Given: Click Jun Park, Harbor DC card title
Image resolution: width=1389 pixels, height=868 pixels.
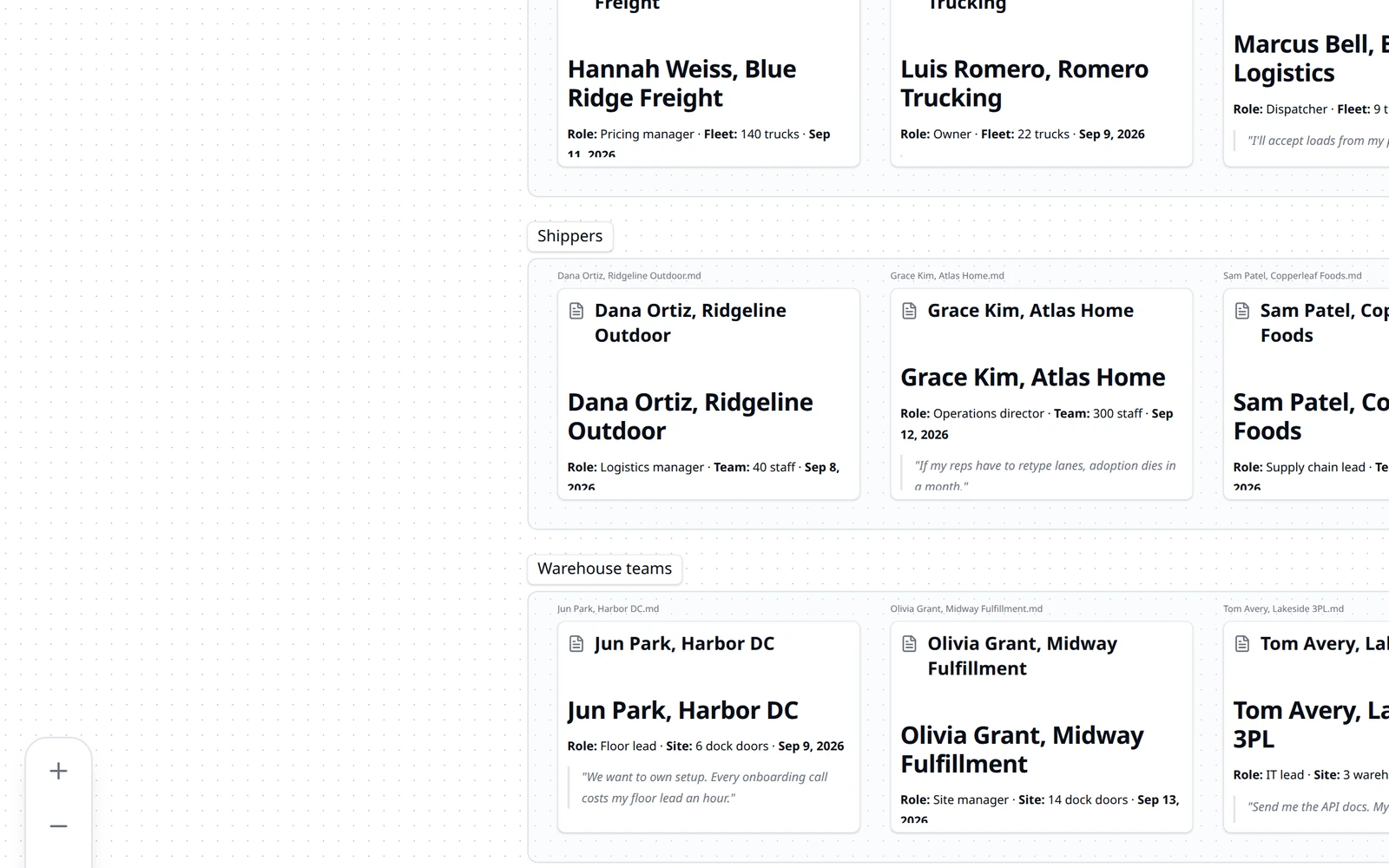Looking at the screenshot, I should 684,643.
